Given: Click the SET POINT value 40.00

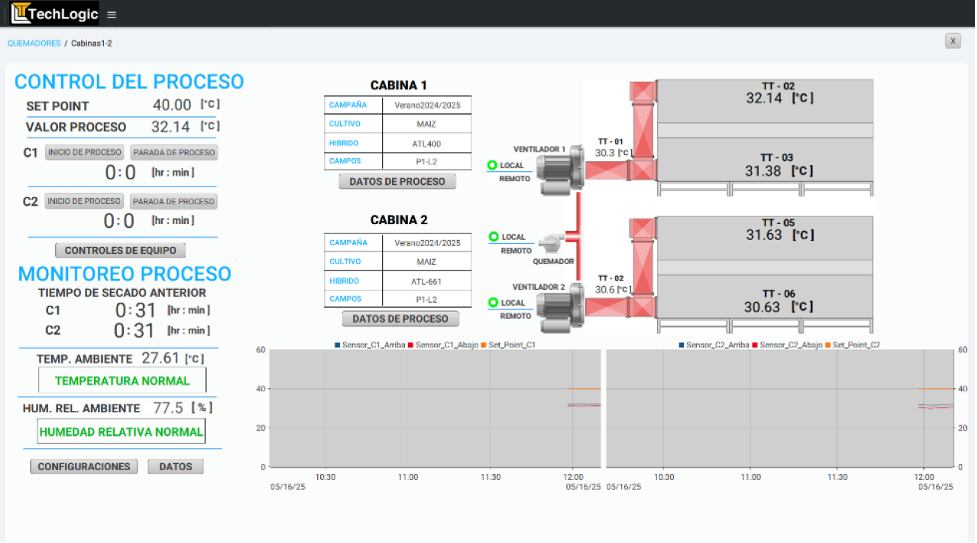Looking at the screenshot, I should (x=171, y=105).
